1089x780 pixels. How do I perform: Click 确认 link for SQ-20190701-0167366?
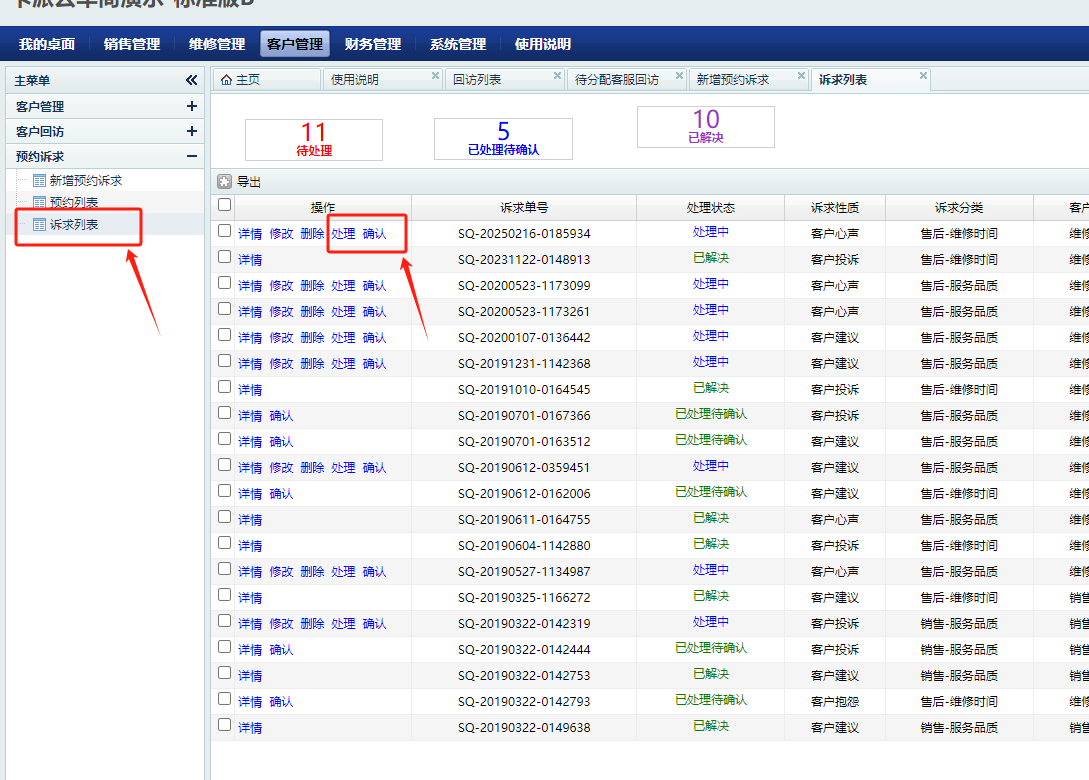tap(281, 415)
